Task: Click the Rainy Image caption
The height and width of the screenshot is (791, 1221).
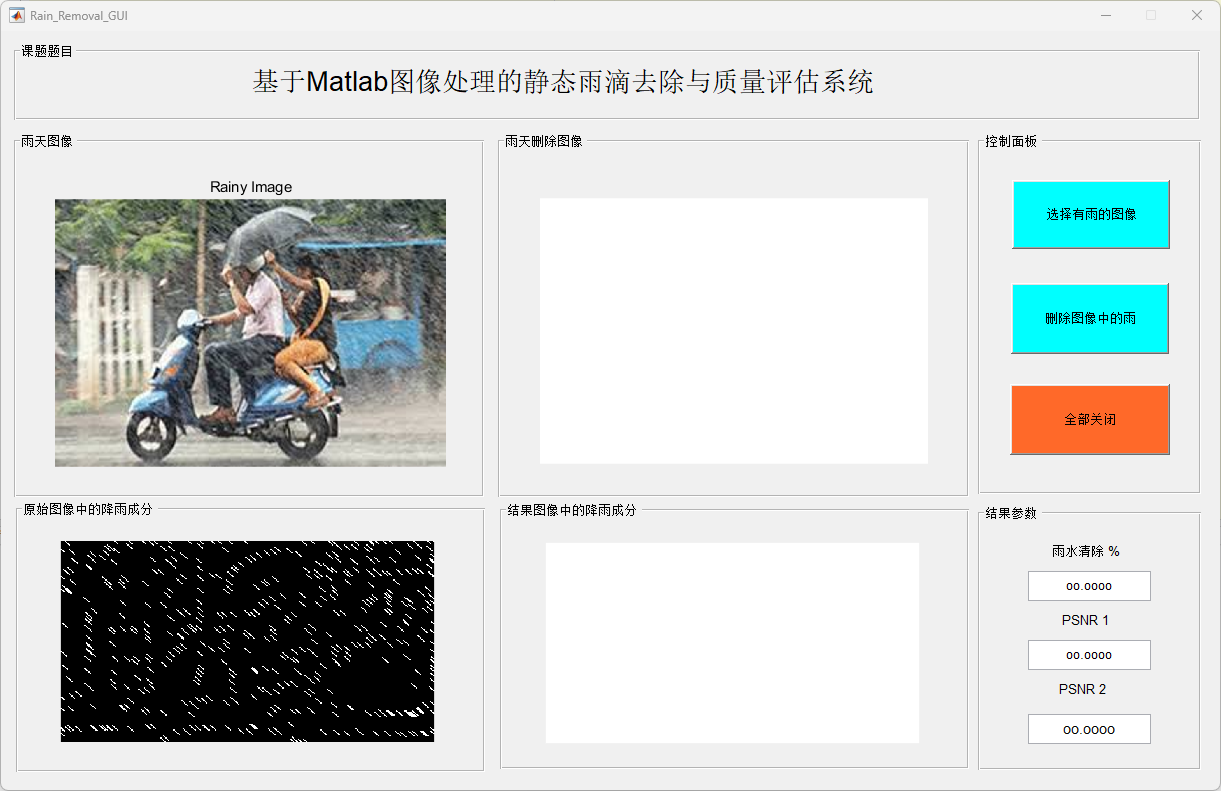Action: pos(251,187)
